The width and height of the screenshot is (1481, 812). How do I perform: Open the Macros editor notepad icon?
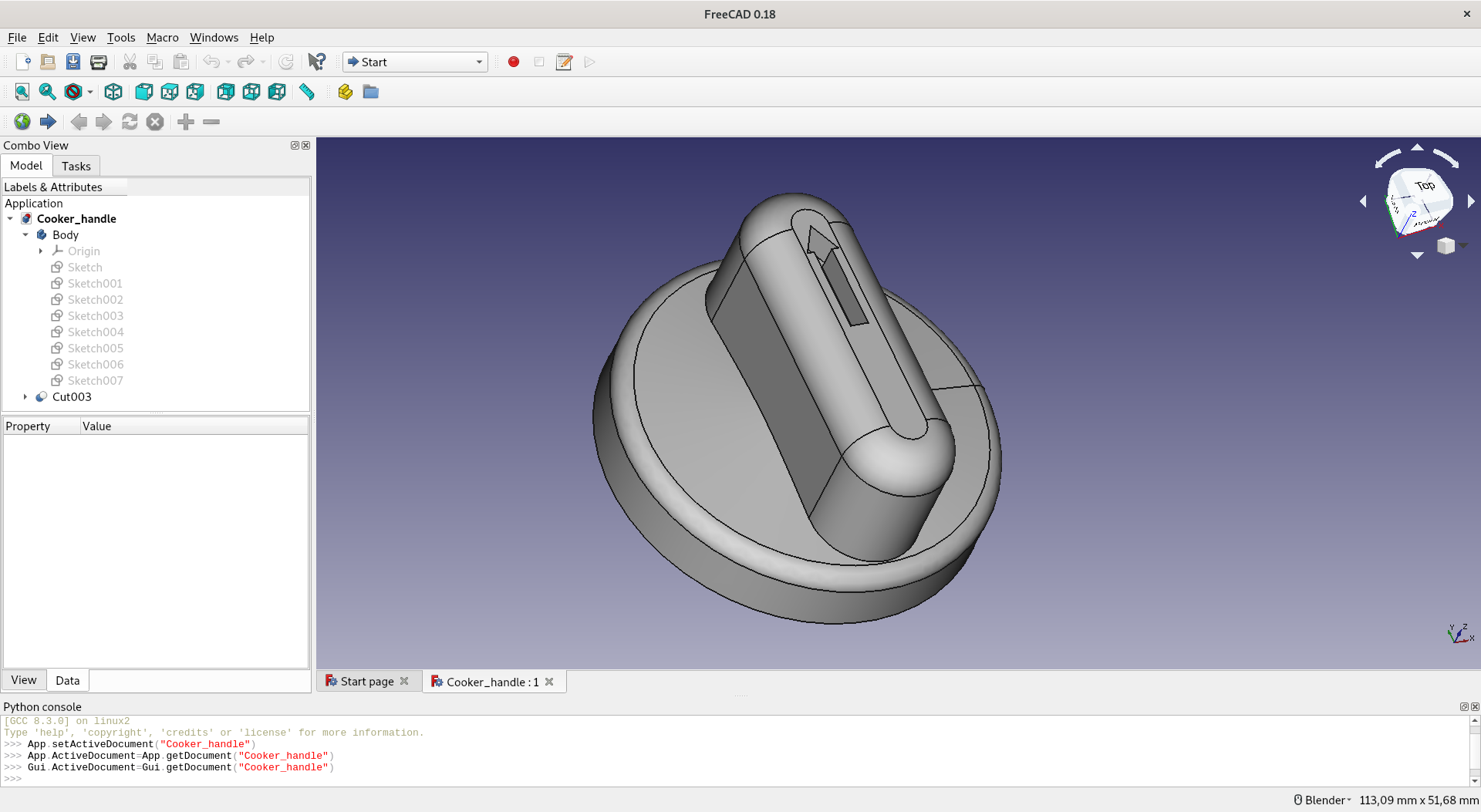coord(565,62)
